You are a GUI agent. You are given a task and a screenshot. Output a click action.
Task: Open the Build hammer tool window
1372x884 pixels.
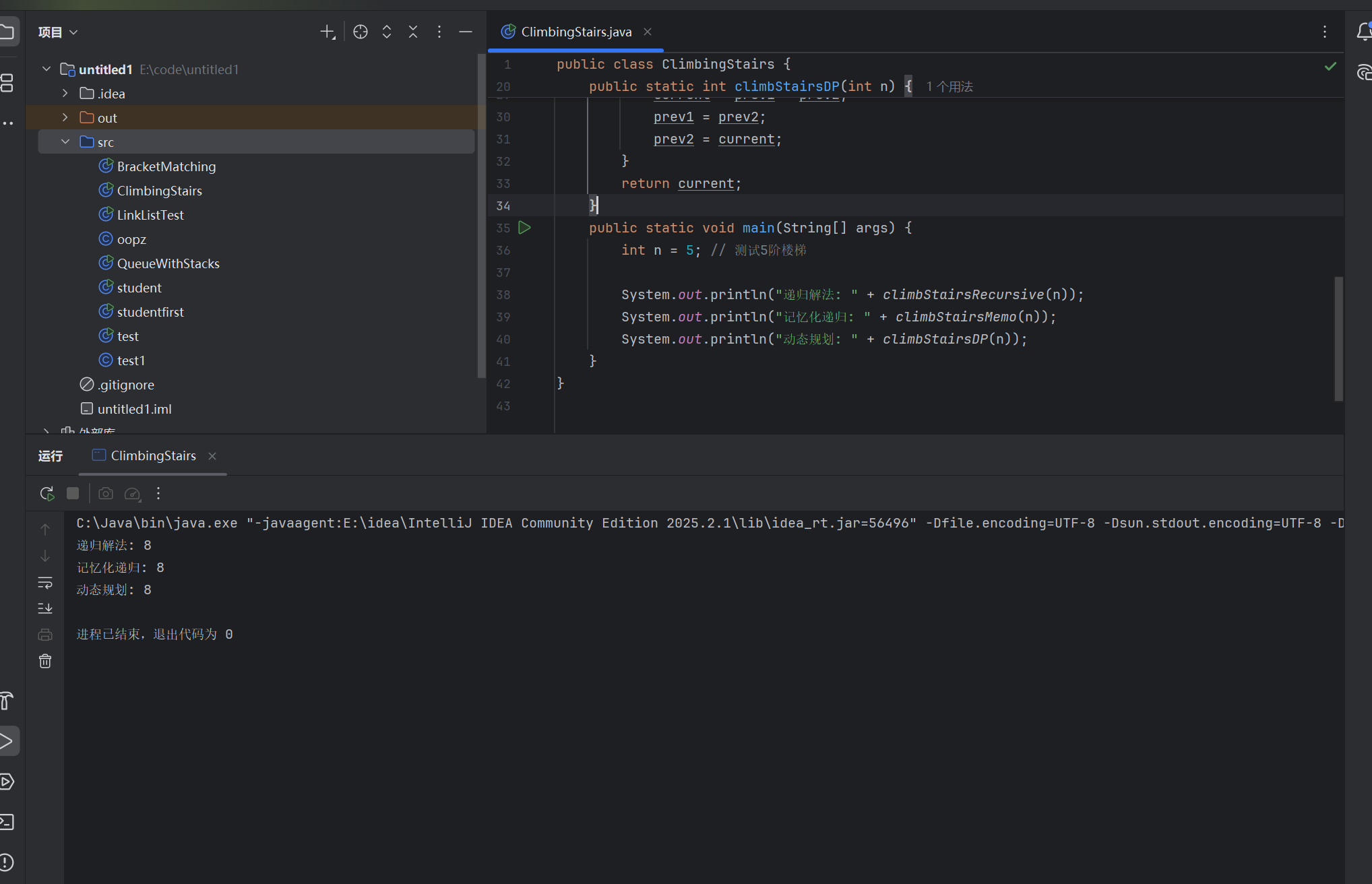pyautogui.click(x=7, y=701)
